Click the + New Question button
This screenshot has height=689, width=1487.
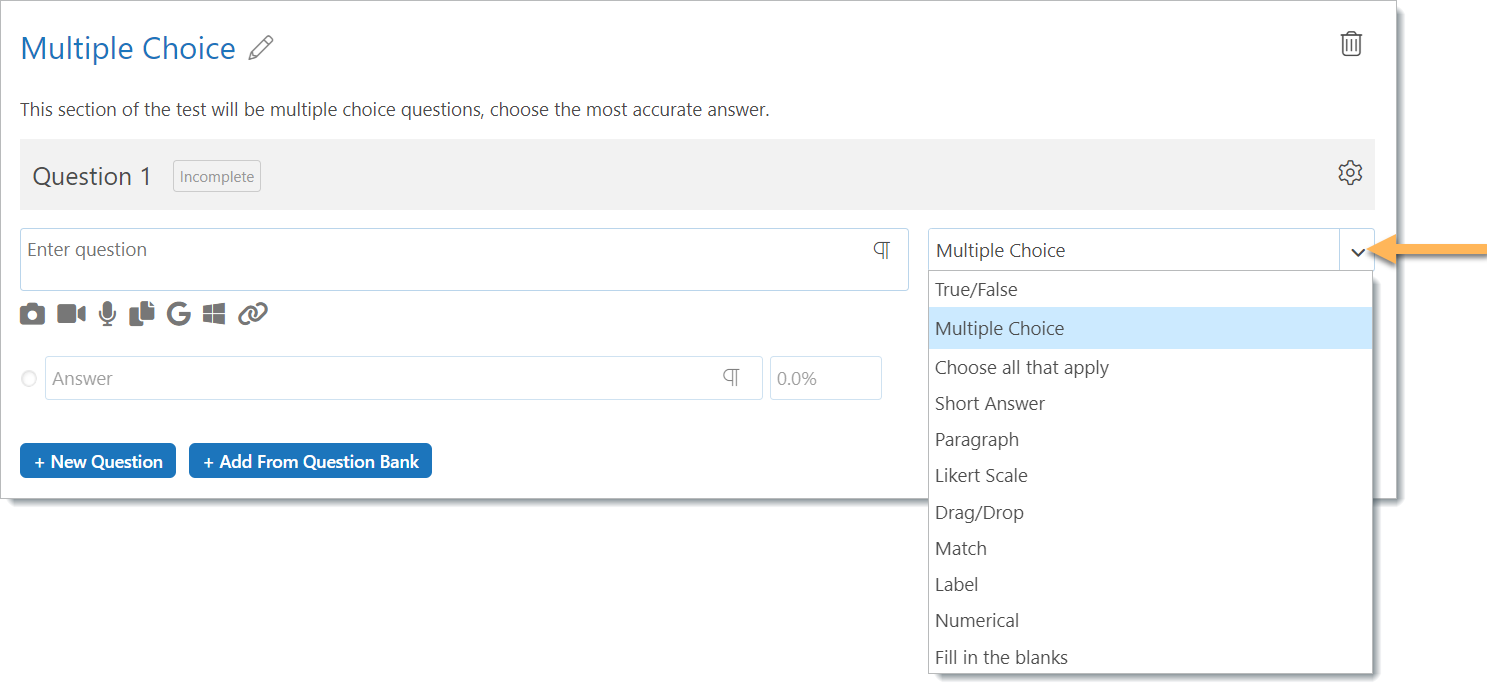tap(98, 461)
